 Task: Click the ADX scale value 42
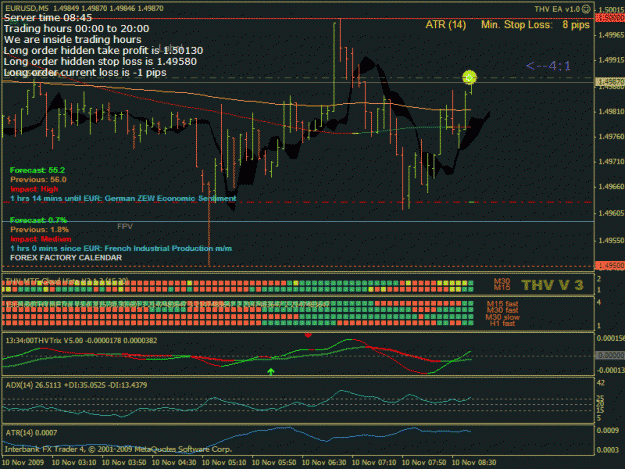tap(600, 383)
